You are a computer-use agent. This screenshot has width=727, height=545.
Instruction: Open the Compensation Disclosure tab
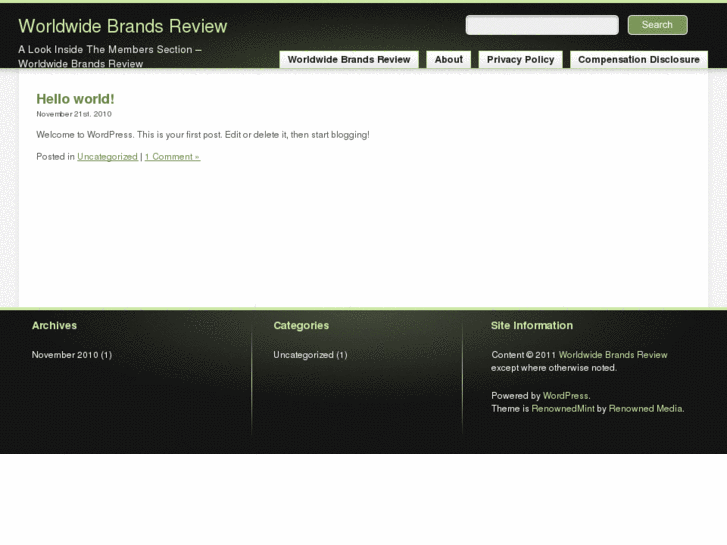coord(638,59)
